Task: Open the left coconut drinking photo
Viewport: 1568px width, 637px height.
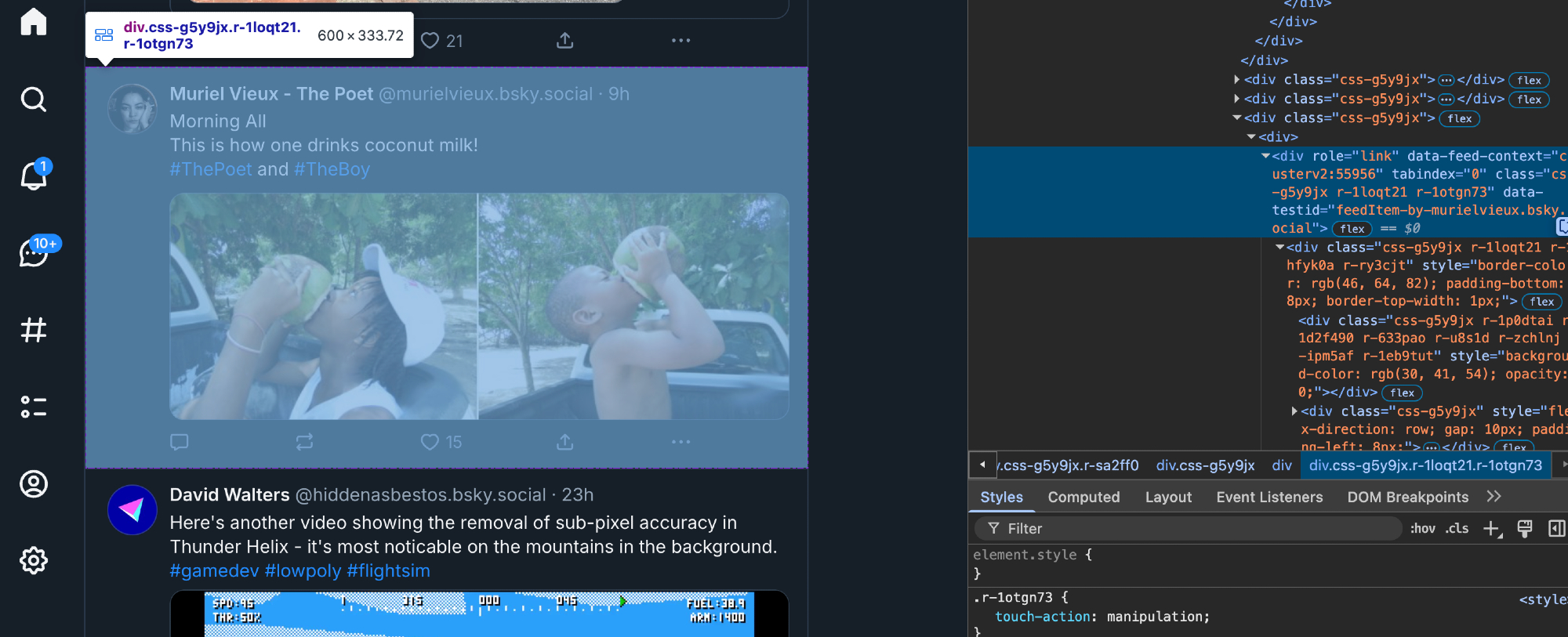Action: [323, 306]
